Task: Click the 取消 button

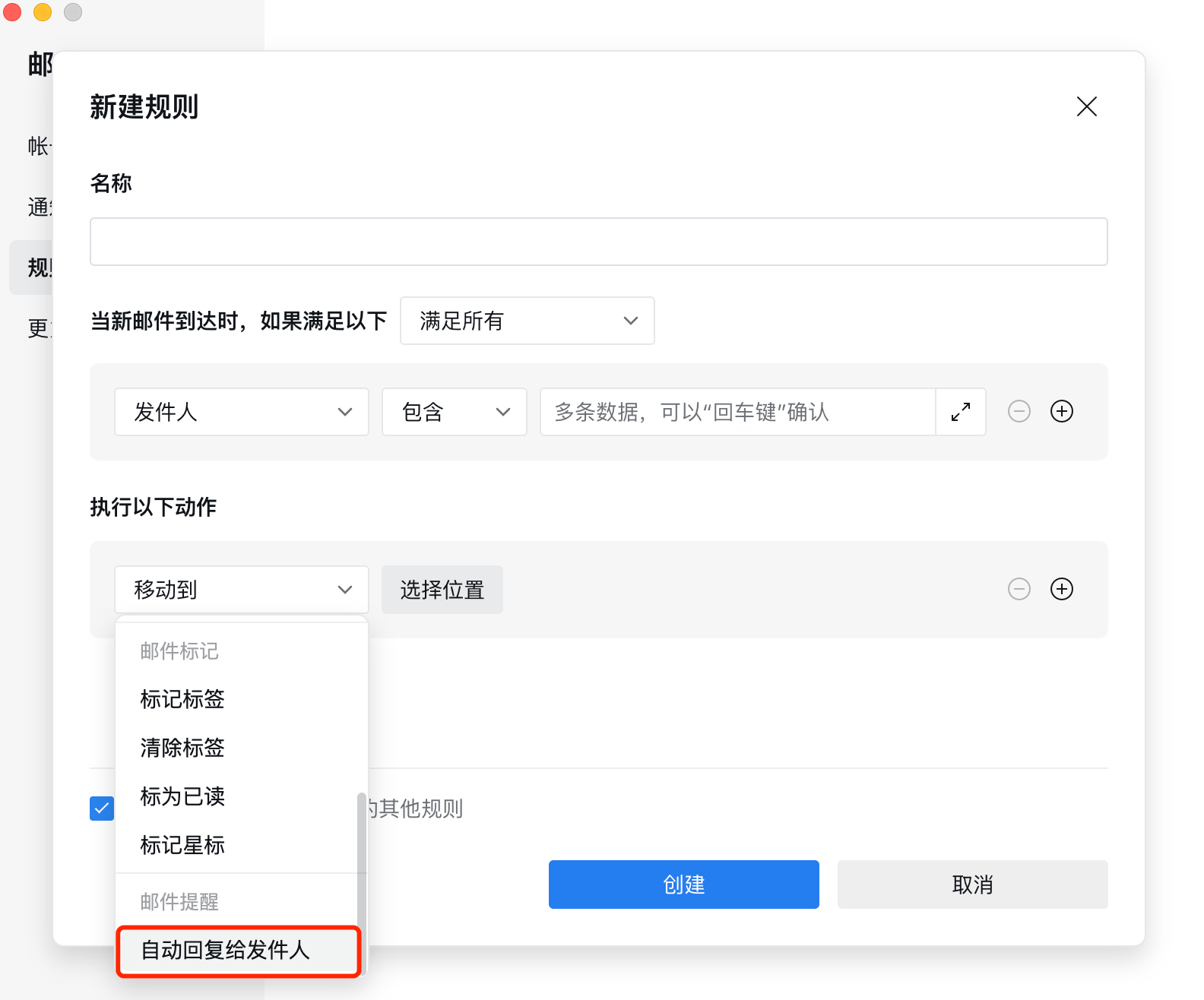Action: 972,884
